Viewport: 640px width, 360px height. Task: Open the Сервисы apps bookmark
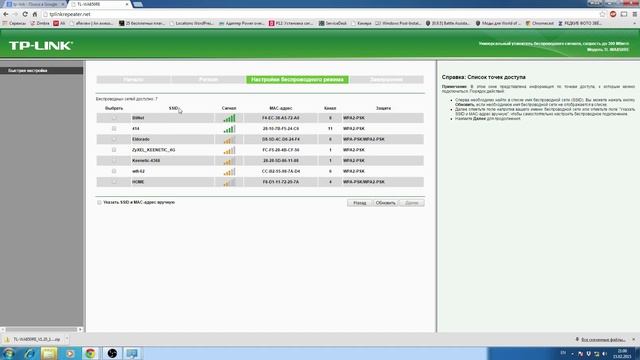click(14, 24)
